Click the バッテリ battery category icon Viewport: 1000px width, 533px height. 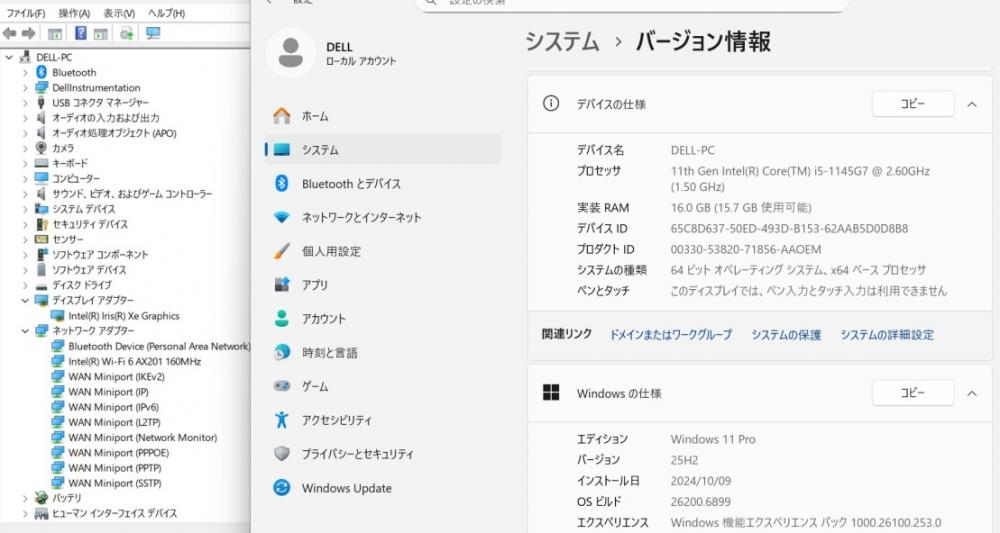point(41,498)
